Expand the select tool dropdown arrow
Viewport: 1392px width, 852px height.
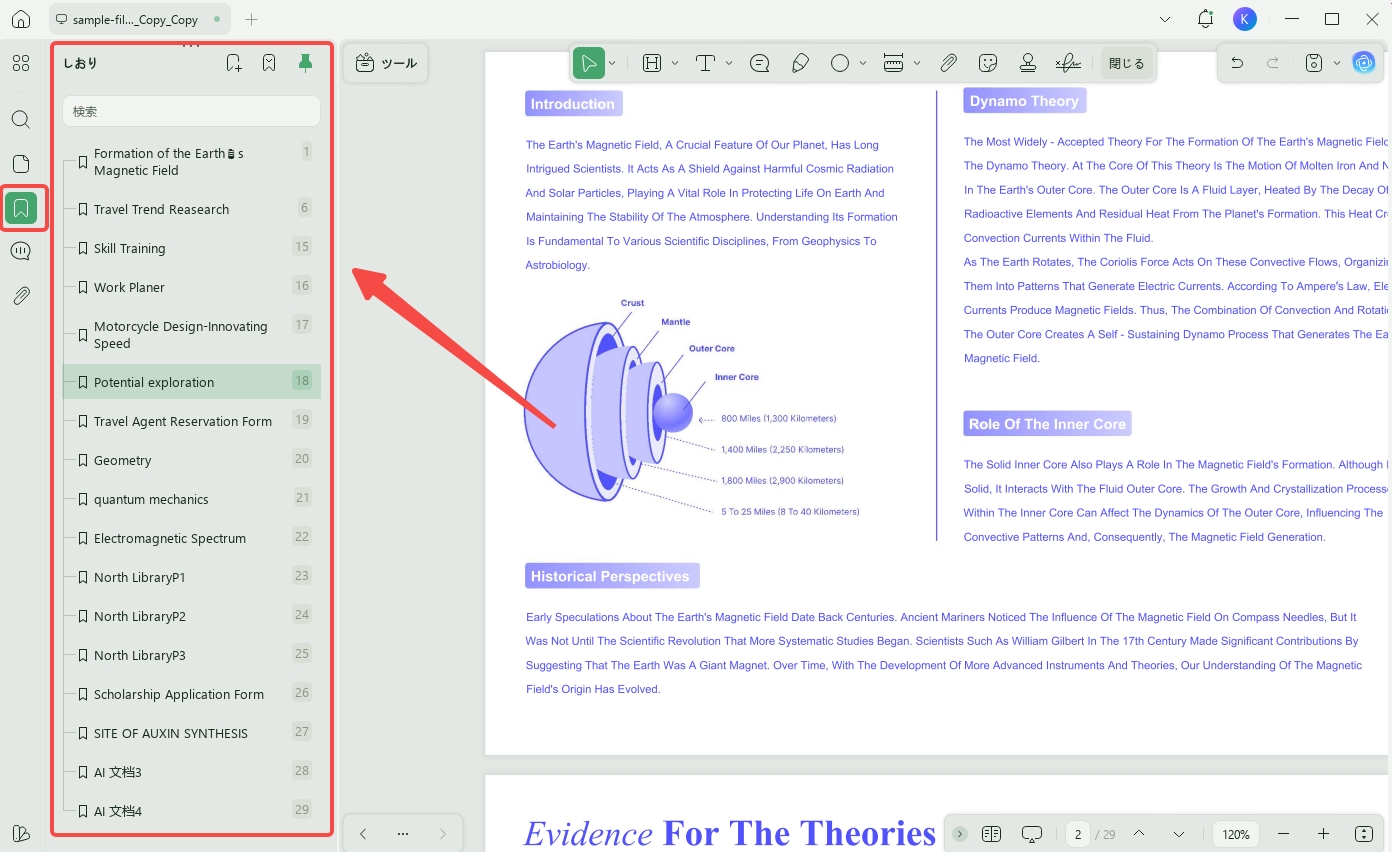coord(612,63)
